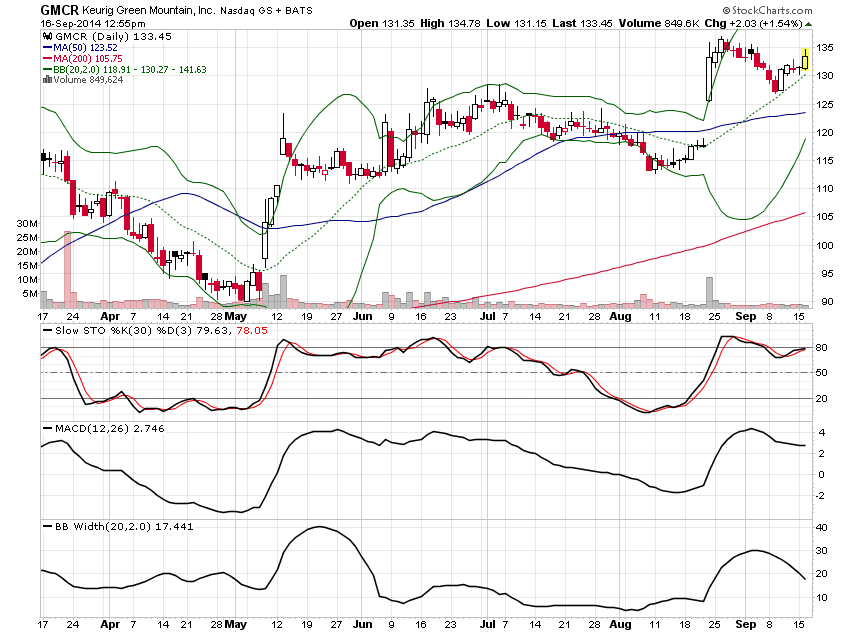Click the green up-triangle after Chg value
The image size is (850, 633).
pos(809,24)
